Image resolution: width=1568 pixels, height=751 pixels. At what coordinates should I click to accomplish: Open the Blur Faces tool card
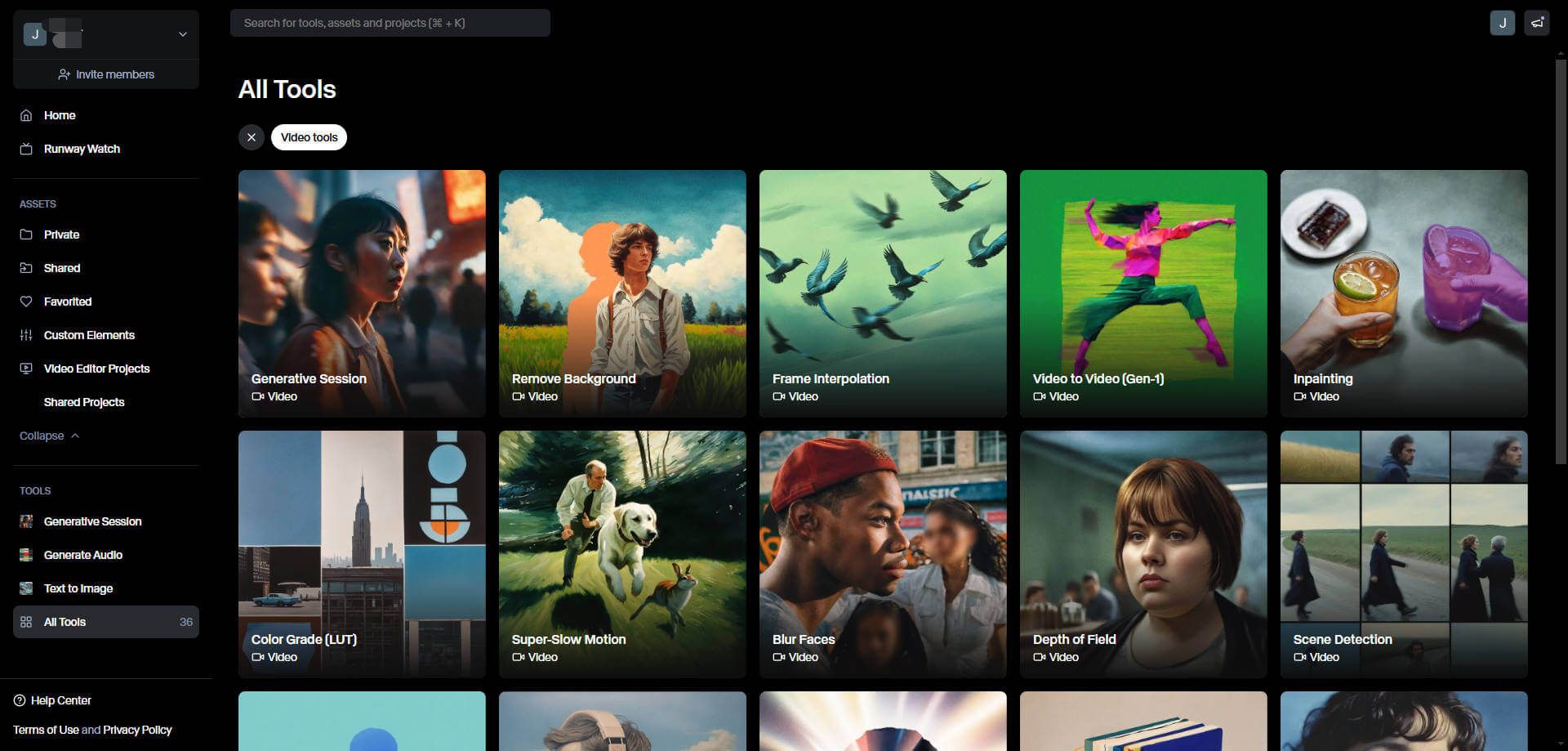point(883,554)
